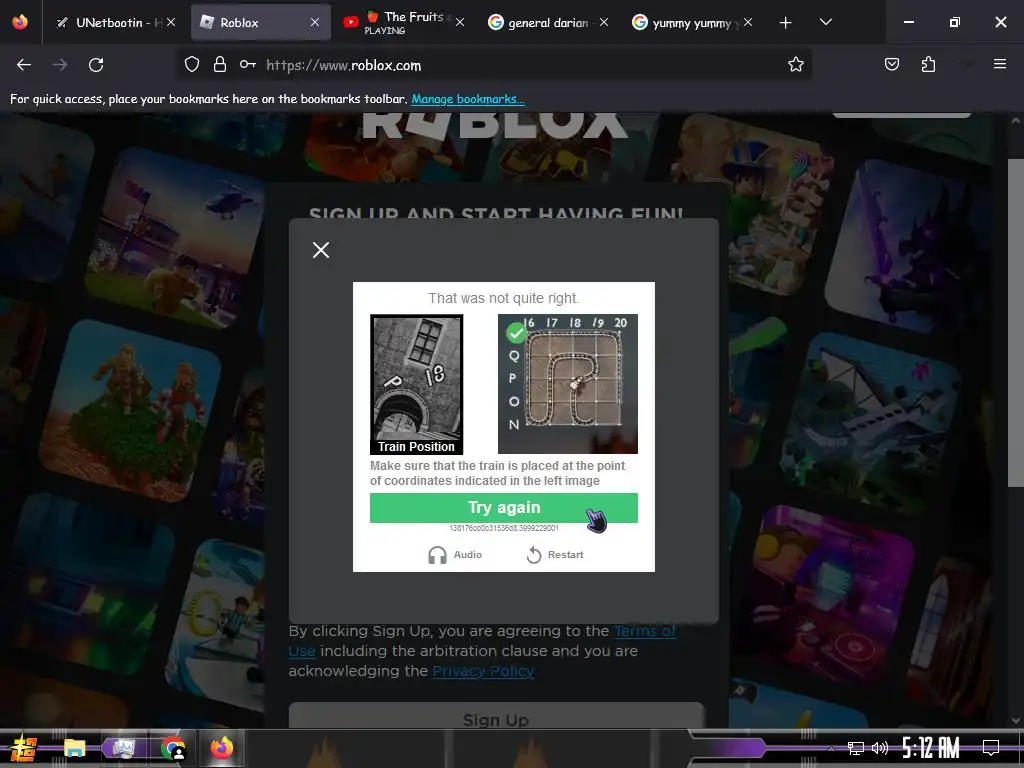Image resolution: width=1024 pixels, height=768 pixels.
Task: Open volume control tray icon
Action: coord(880,748)
